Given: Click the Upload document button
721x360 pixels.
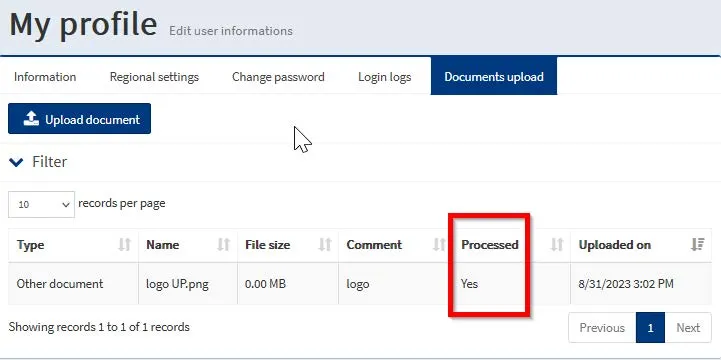Looking at the screenshot, I should (80, 119).
